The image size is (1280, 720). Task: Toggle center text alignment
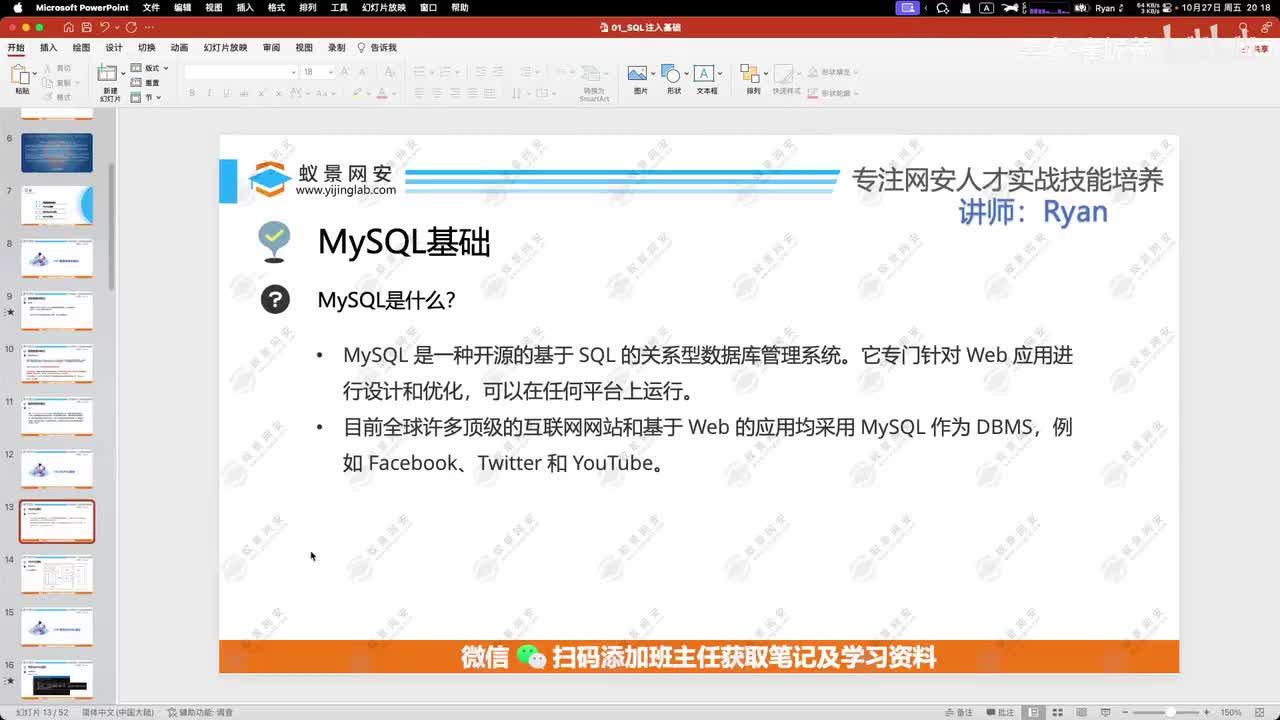point(438,93)
